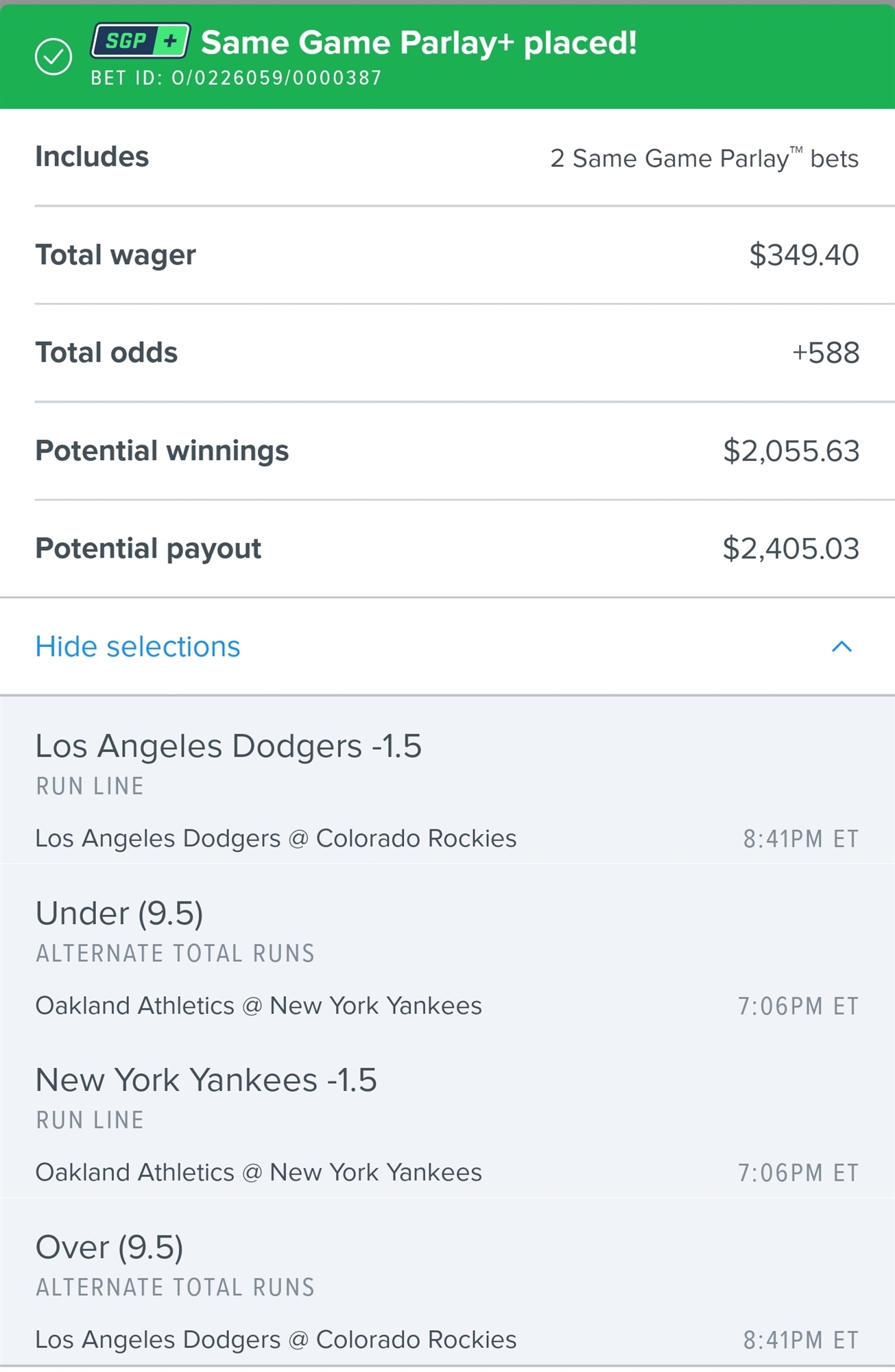Click the +588 total odds value

(x=825, y=353)
